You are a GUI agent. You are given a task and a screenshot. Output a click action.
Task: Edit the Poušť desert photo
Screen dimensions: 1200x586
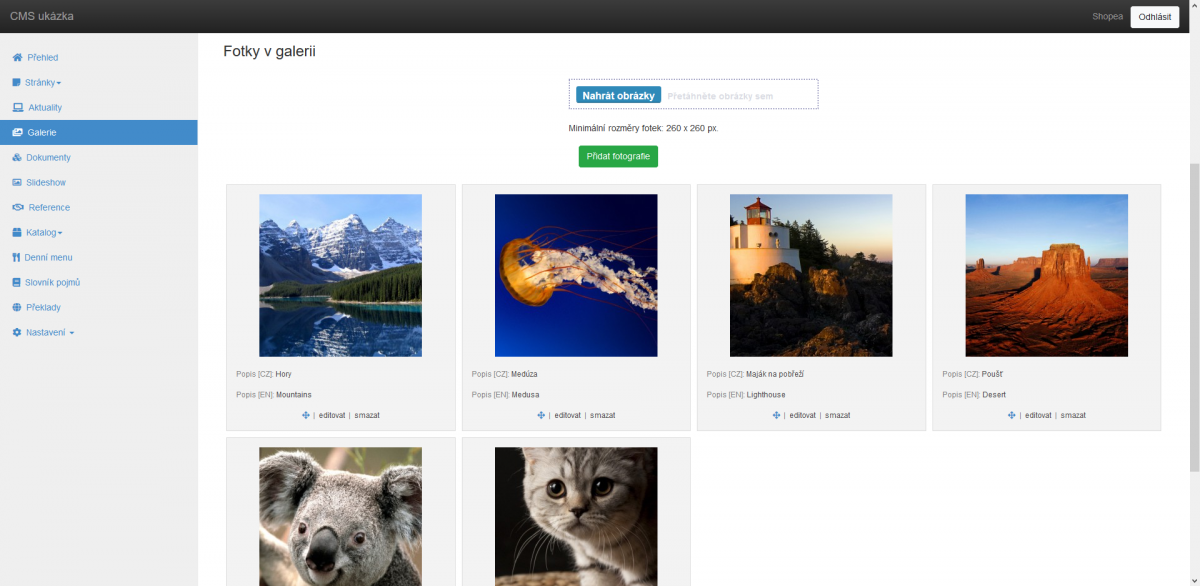click(x=1037, y=415)
